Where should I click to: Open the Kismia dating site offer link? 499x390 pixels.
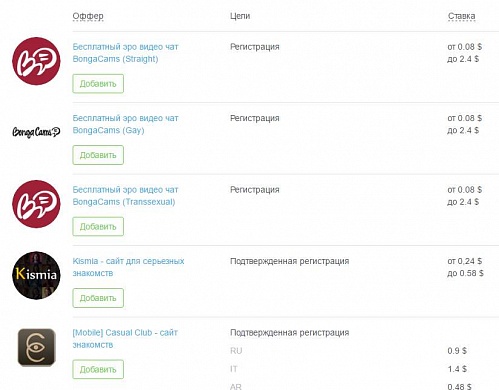pos(128,267)
